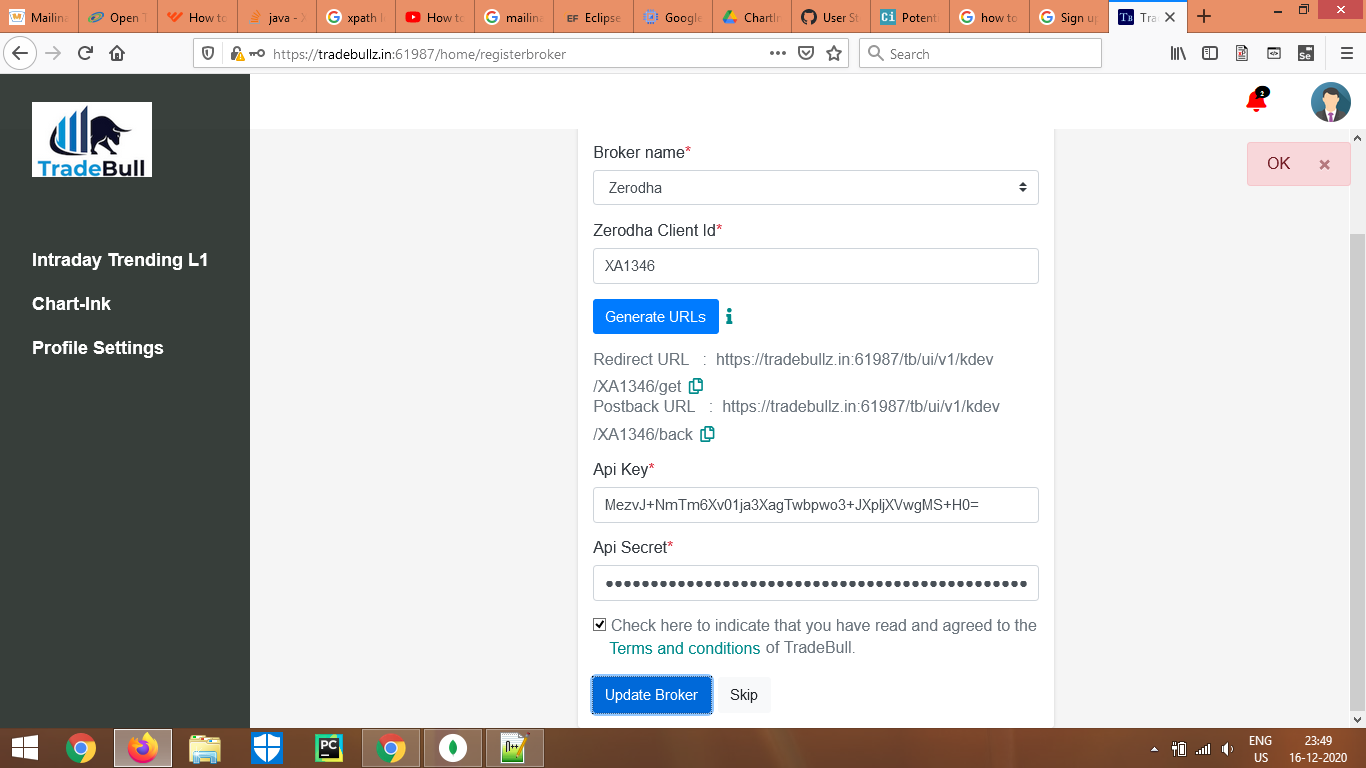The height and width of the screenshot is (768, 1366).
Task: Click the info icon beside Generate URLs
Action: coord(729,316)
